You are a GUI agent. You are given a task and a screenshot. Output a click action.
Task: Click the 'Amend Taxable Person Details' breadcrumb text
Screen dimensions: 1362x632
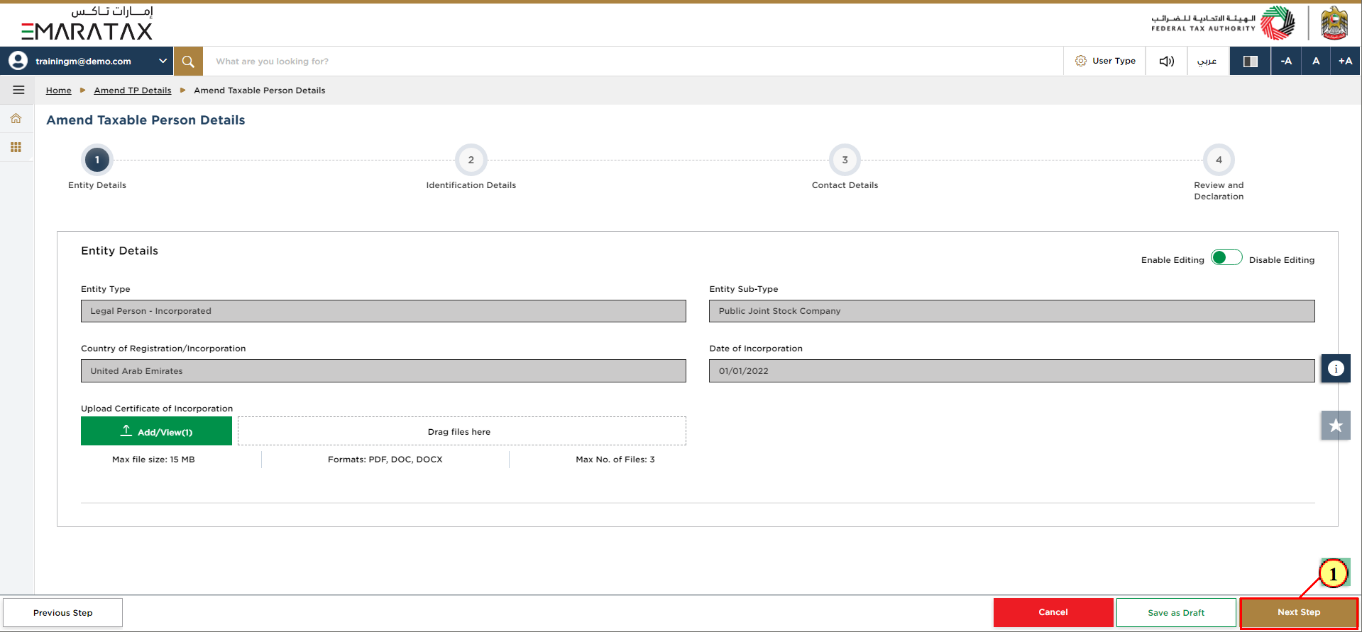pyautogui.click(x=259, y=90)
